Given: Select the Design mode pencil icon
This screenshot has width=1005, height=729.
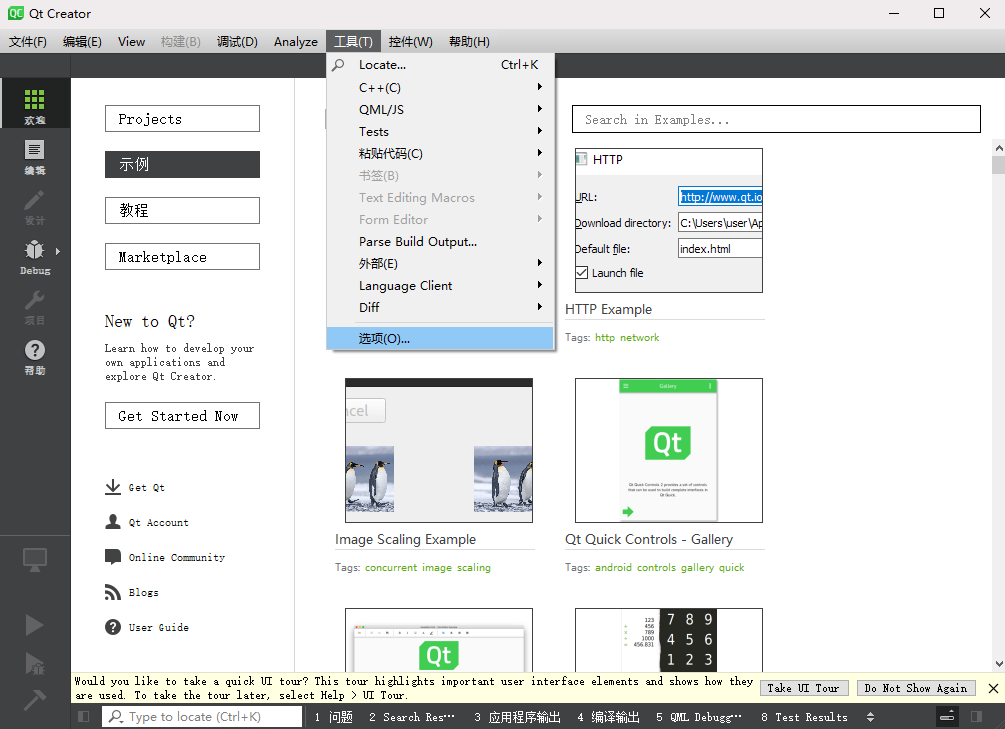Looking at the screenshot, I should [x=35, y=200].
